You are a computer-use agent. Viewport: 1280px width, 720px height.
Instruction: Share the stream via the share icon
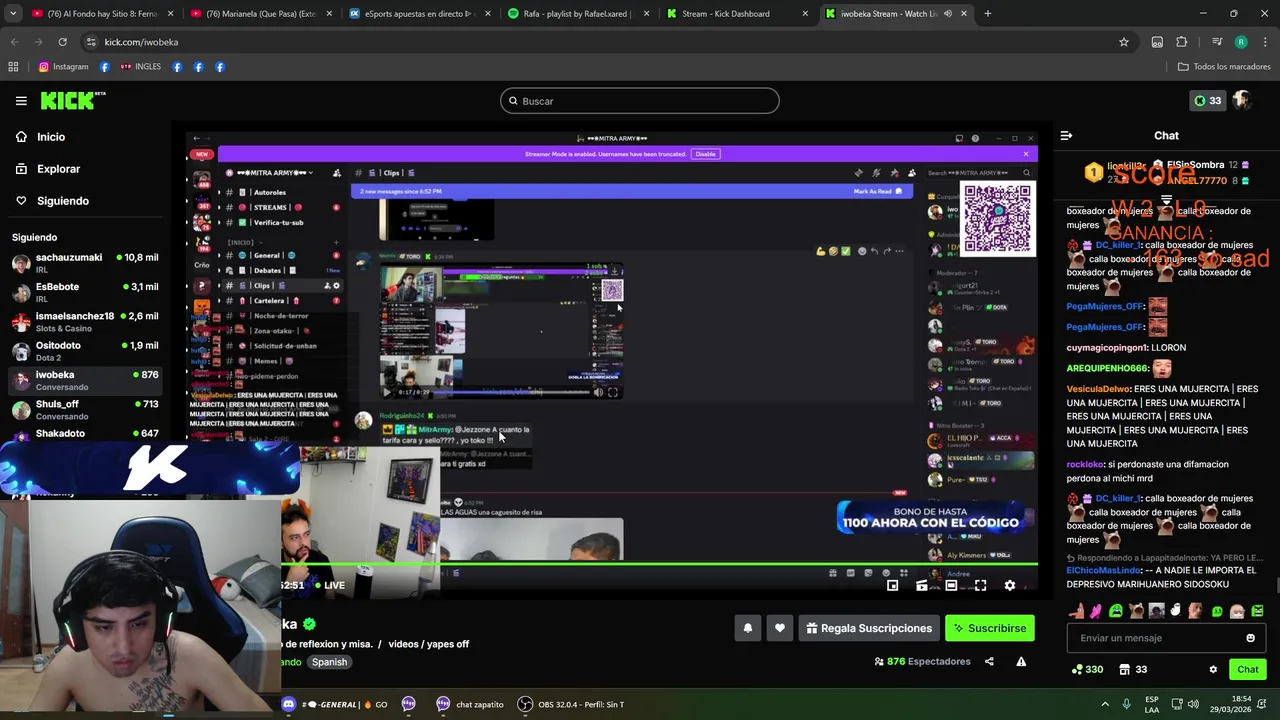click(989, 661)
